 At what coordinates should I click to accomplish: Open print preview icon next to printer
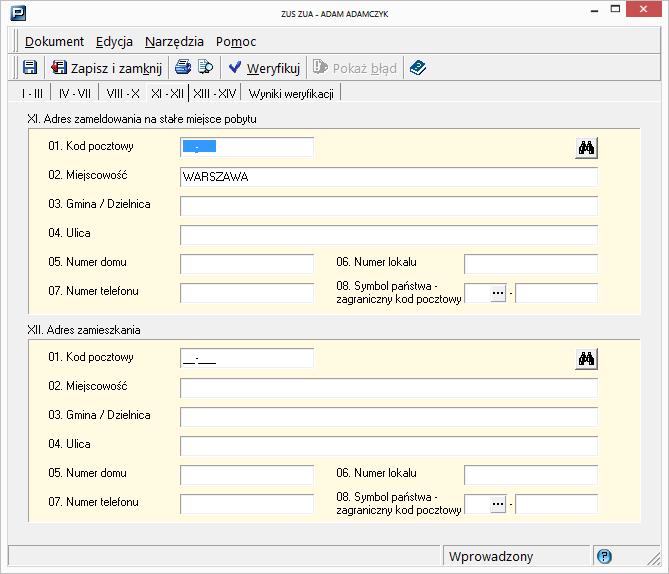pyautogui.click(x=205, y=67)
